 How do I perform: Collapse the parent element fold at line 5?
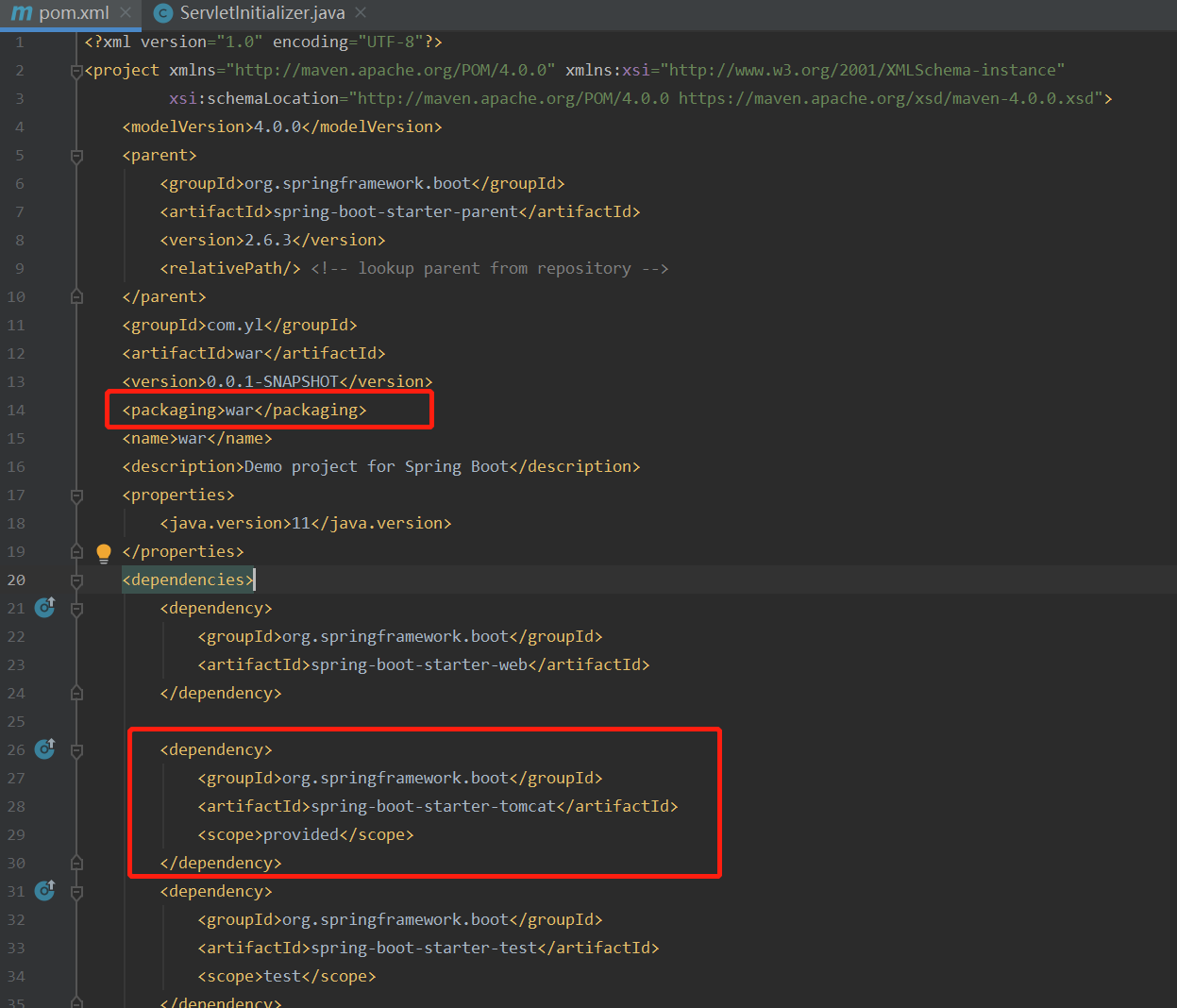(x=76, y=155)
